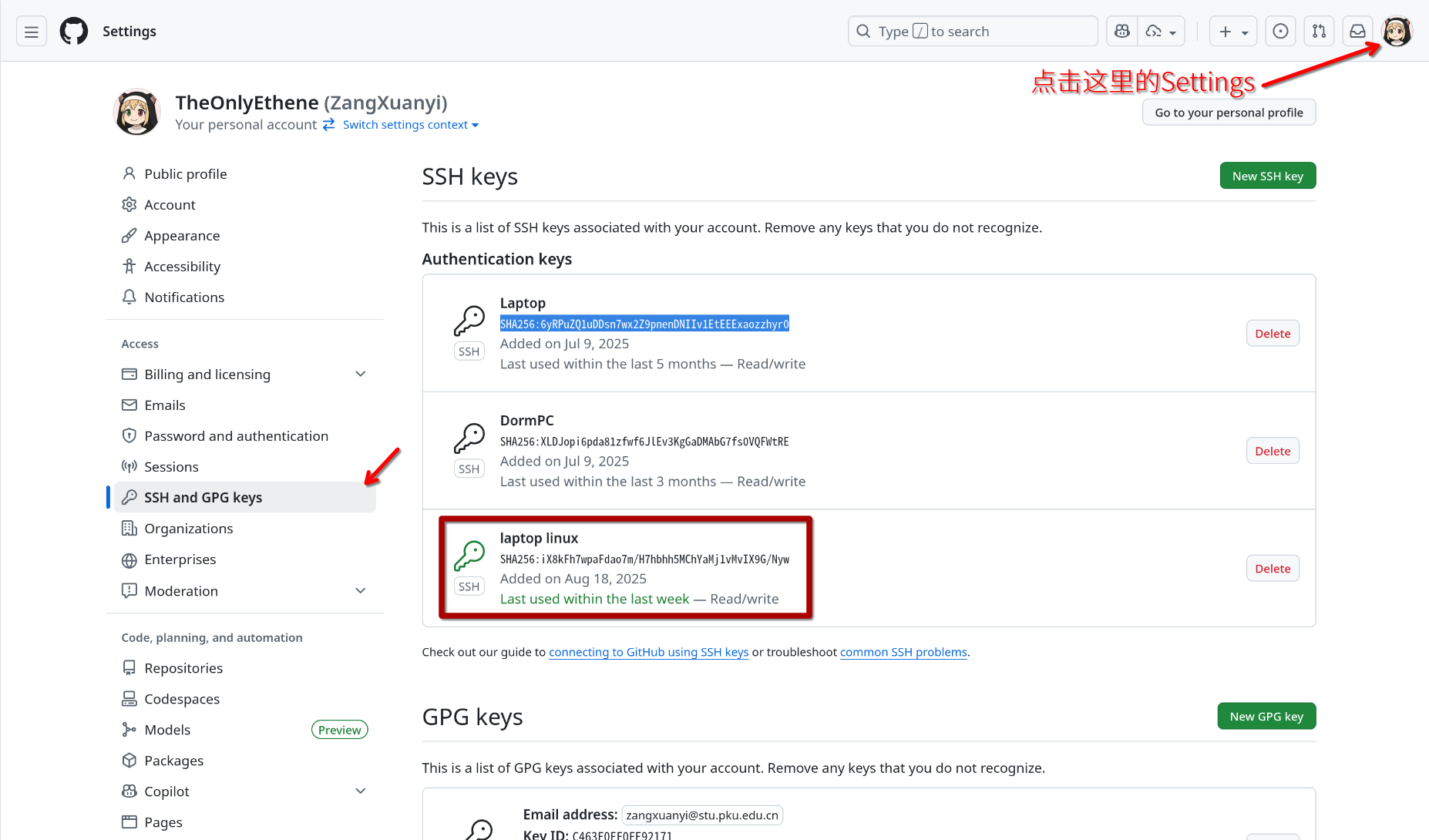Click the profile avatar in the header
The width and height of the screenshot is (1429, 840).
pyautogui.click(x=1397, y=31)
